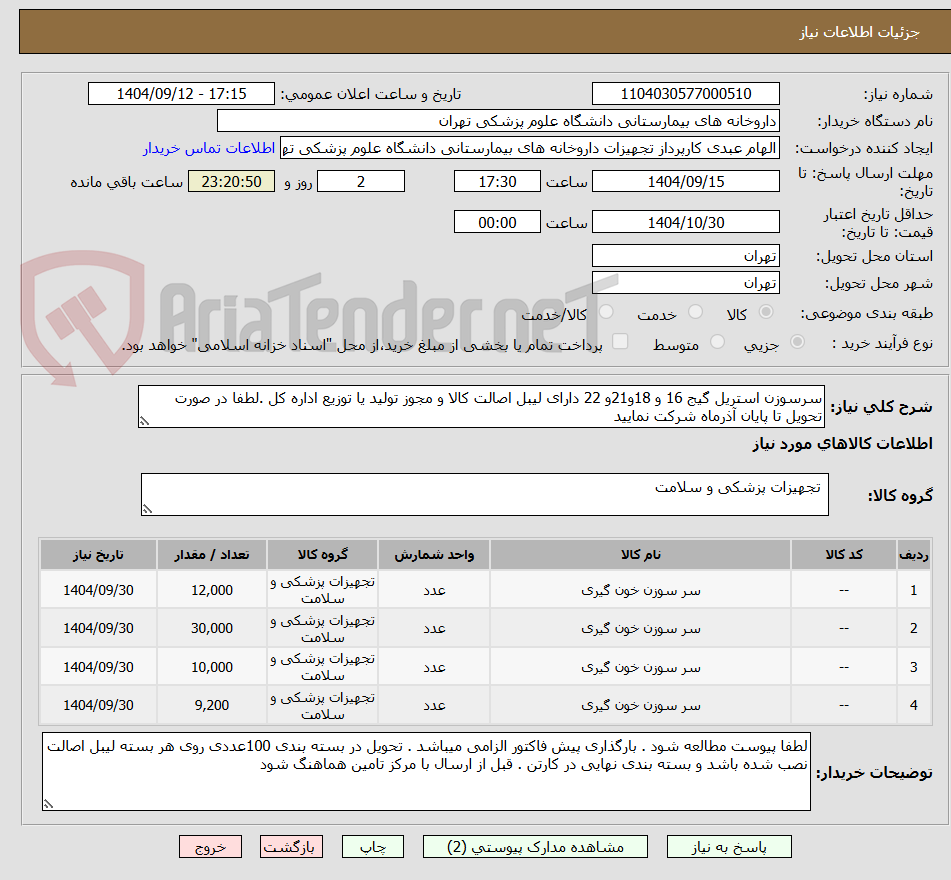Click the remaining time countdown 23:20:50

click(231, 181)
